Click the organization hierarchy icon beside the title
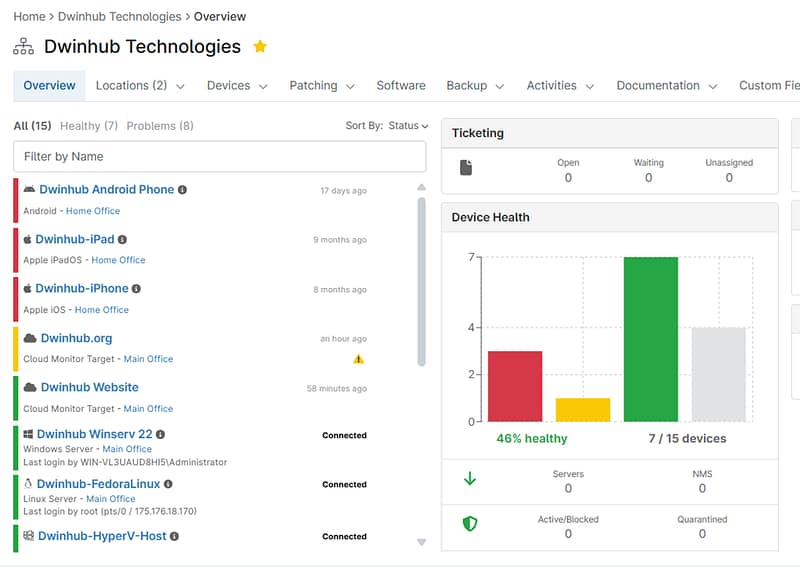Viewport: 800px width, 568px height. tap(23, 47)
